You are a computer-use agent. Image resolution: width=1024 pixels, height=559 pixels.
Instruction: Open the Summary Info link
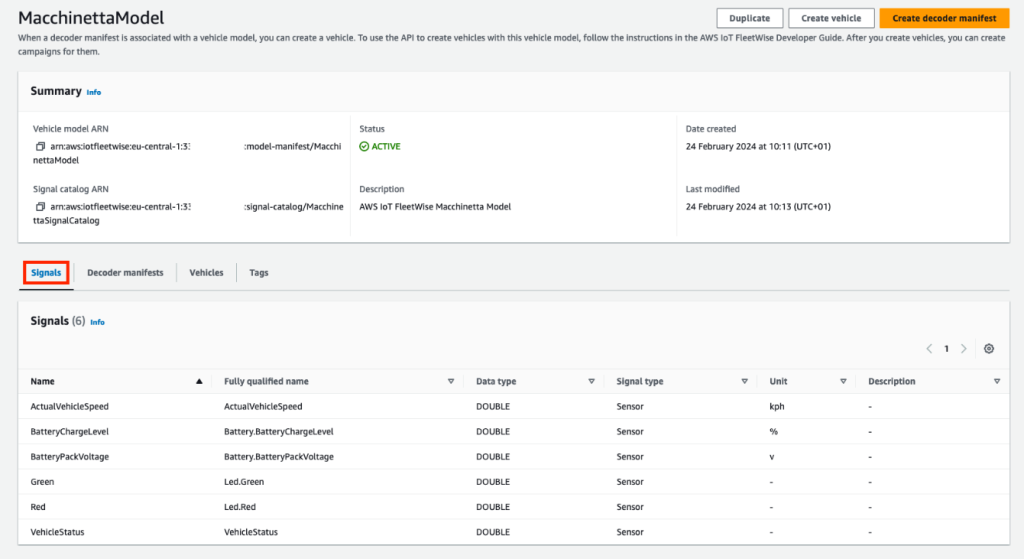(x=94, y=92)
